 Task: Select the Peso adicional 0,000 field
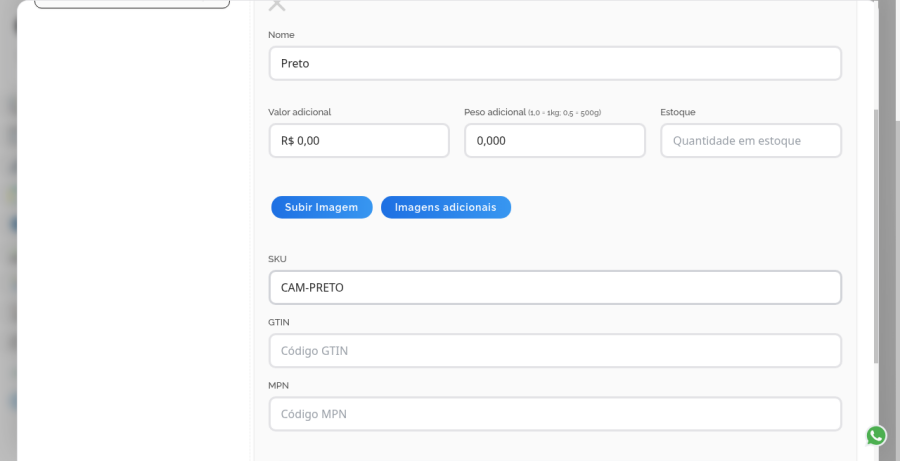tap(554, 141)
